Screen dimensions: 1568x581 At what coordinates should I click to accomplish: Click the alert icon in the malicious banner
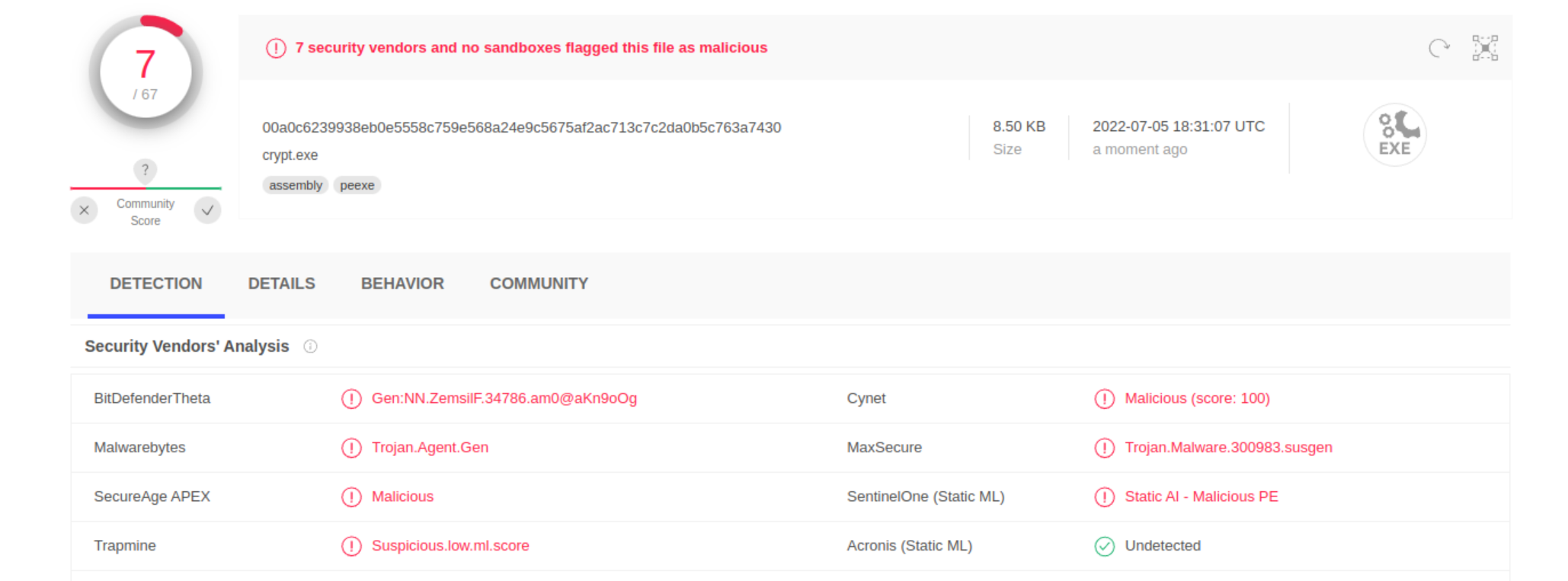(x=274, y=47)
